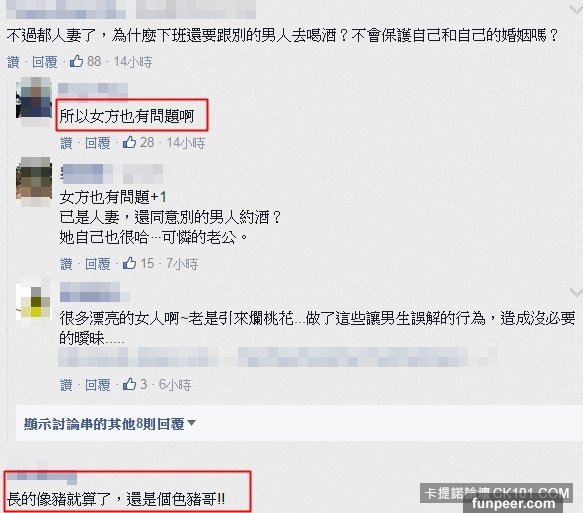Click thumbs-up icon with 88 likes
This screenshot has width=583, height=513.
pyautogui.click(x=77, y=61)
